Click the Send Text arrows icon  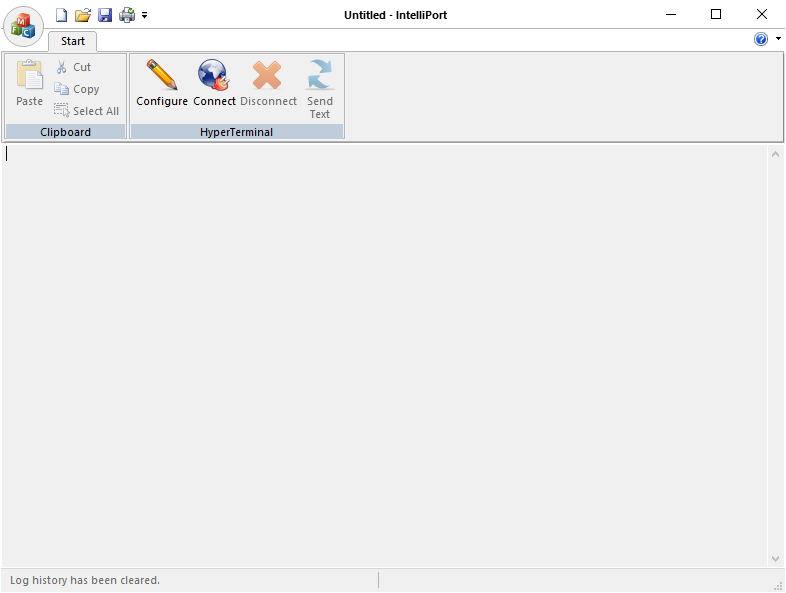click(x=320, y=88)
